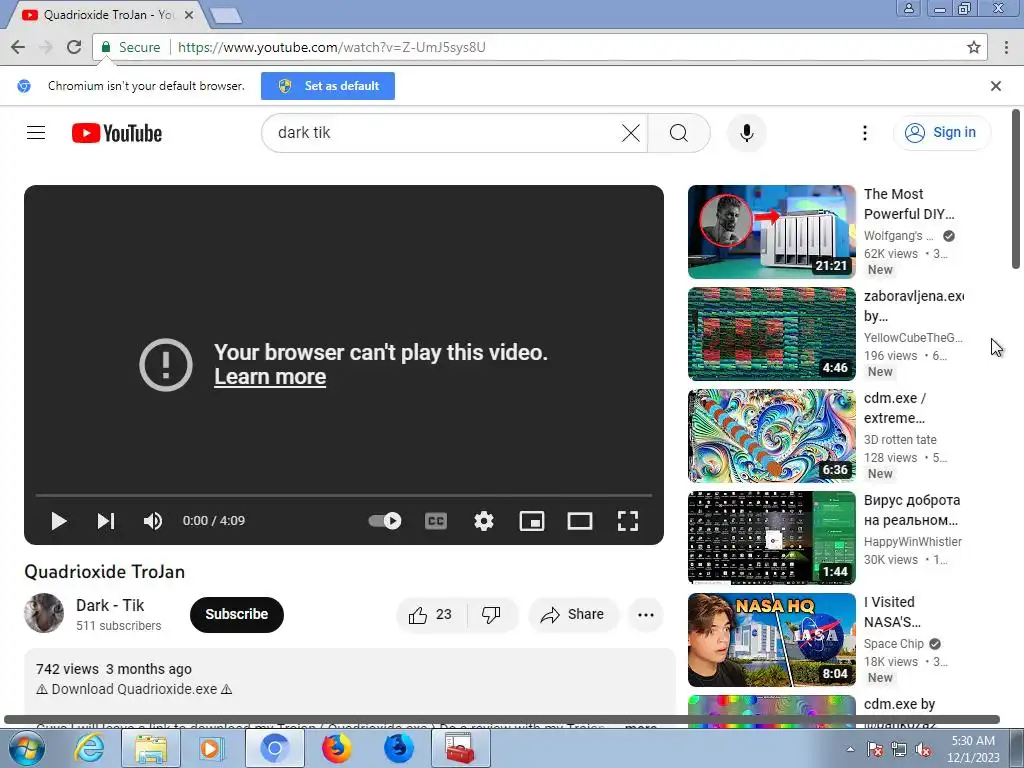Image resolution: width=1024 pixels, height=768 pixels.
Task: Open the Вирус доброта video title
Action: coord(912,510)
